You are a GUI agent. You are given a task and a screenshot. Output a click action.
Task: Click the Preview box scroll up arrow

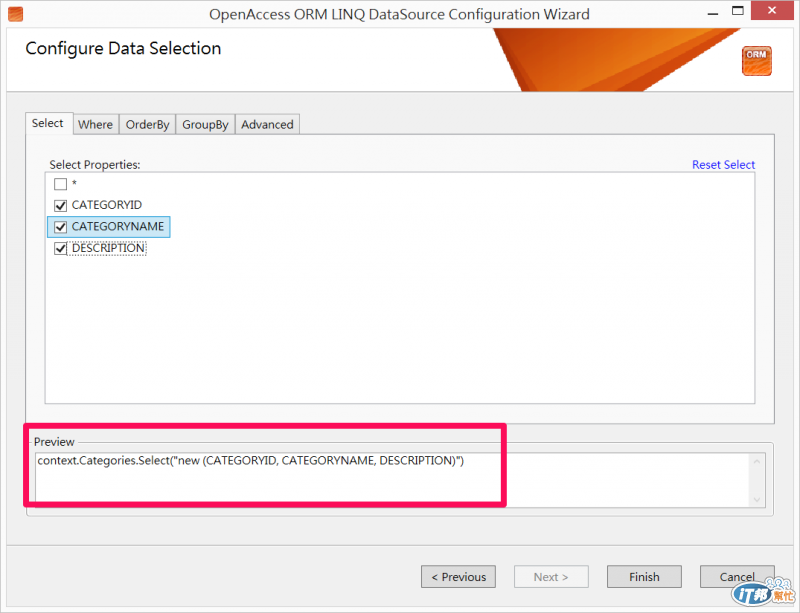coord(757,461)
